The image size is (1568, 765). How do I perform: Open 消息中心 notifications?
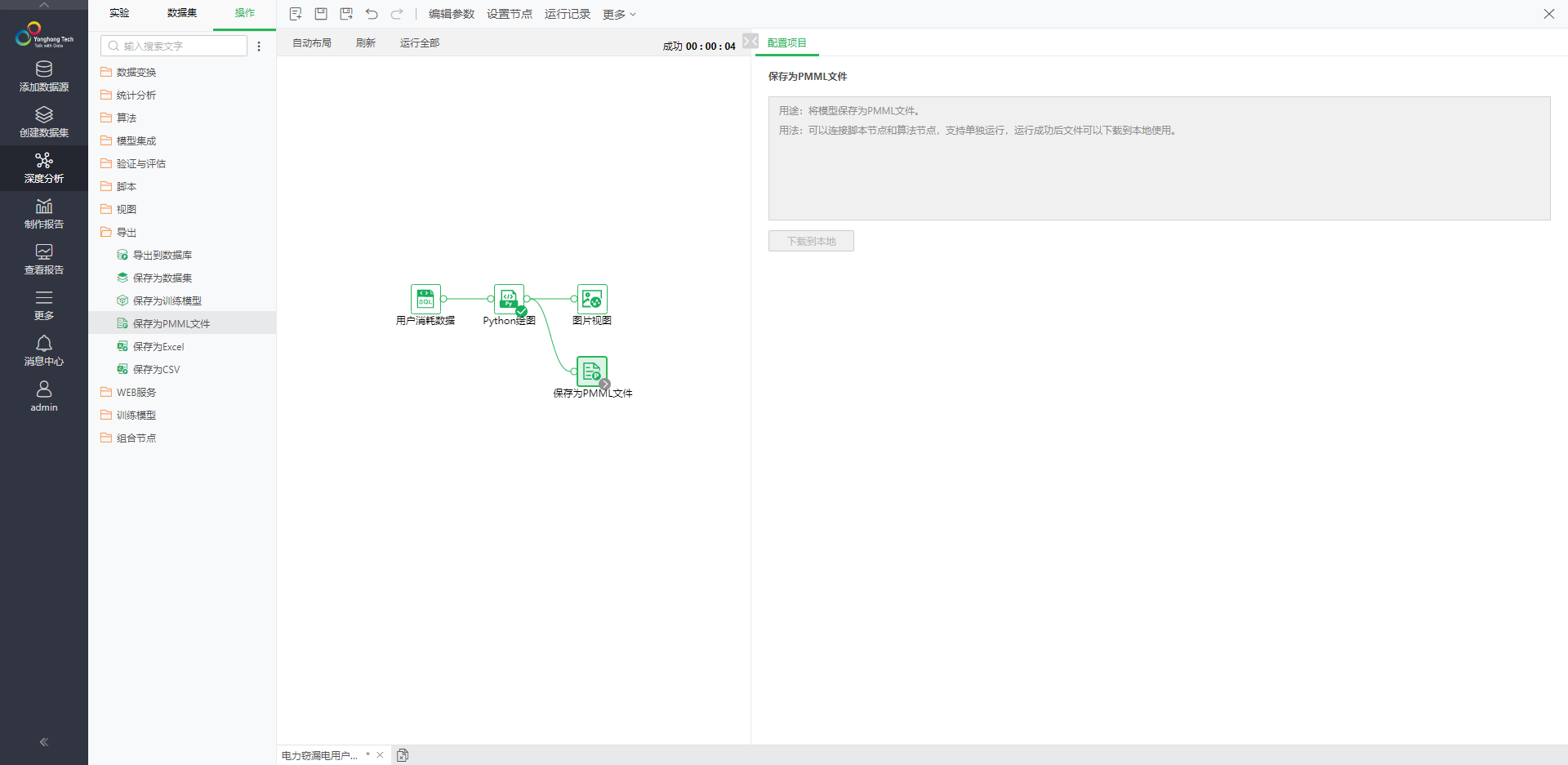pos(44,350)
